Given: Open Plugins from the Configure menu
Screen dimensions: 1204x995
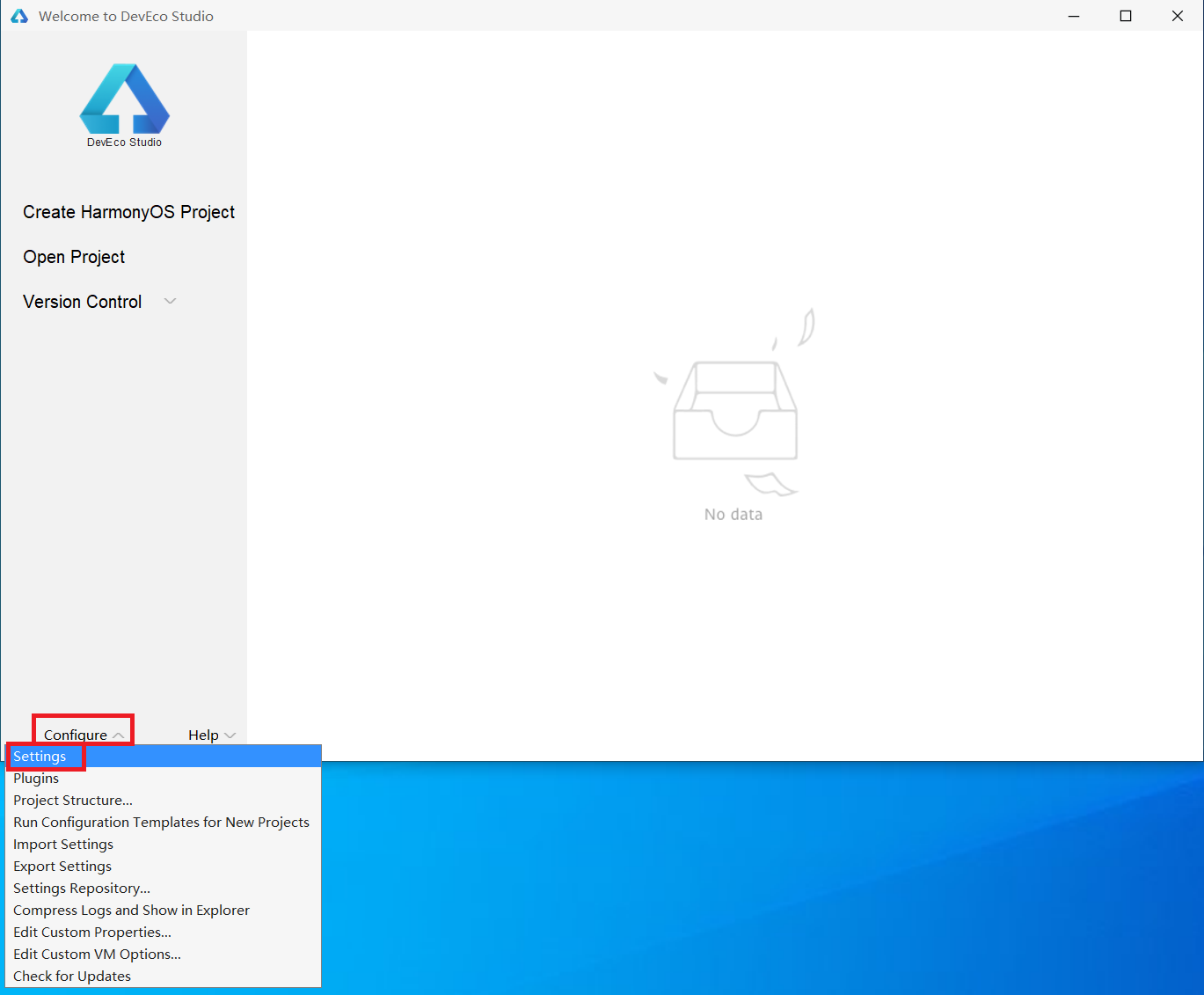Looking at the screenshot, I should (x=164, y=779).
